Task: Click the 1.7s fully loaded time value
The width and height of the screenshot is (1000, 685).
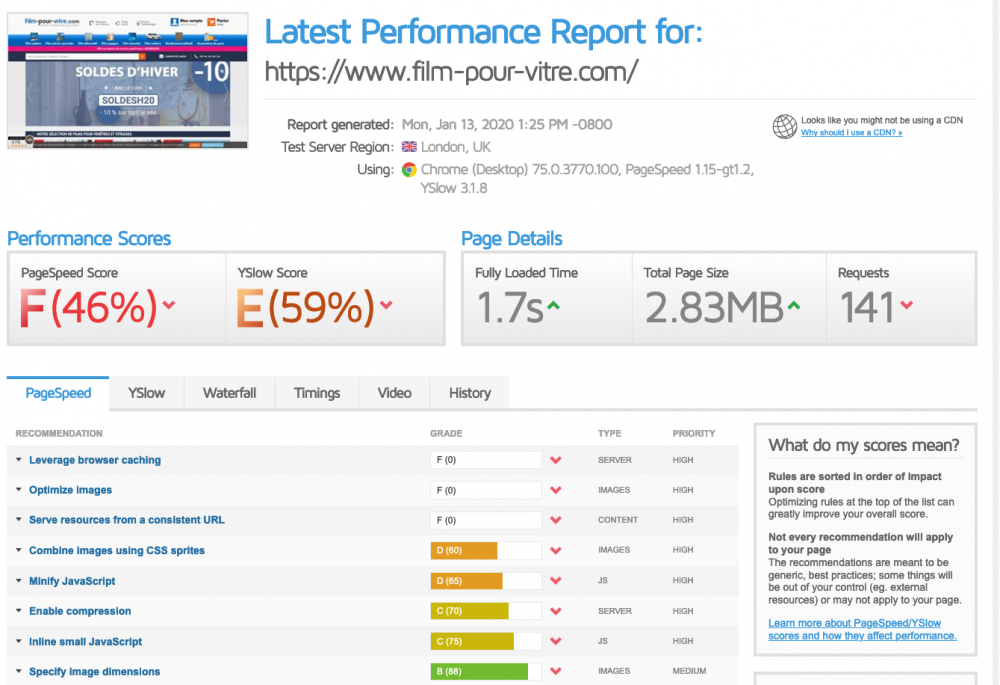Action: [510, 307]
